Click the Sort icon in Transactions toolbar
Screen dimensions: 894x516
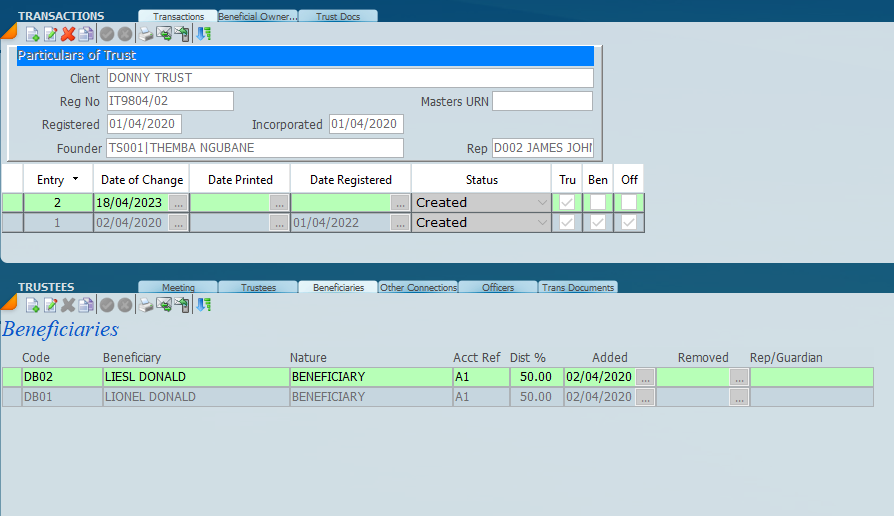click(203, 34)
